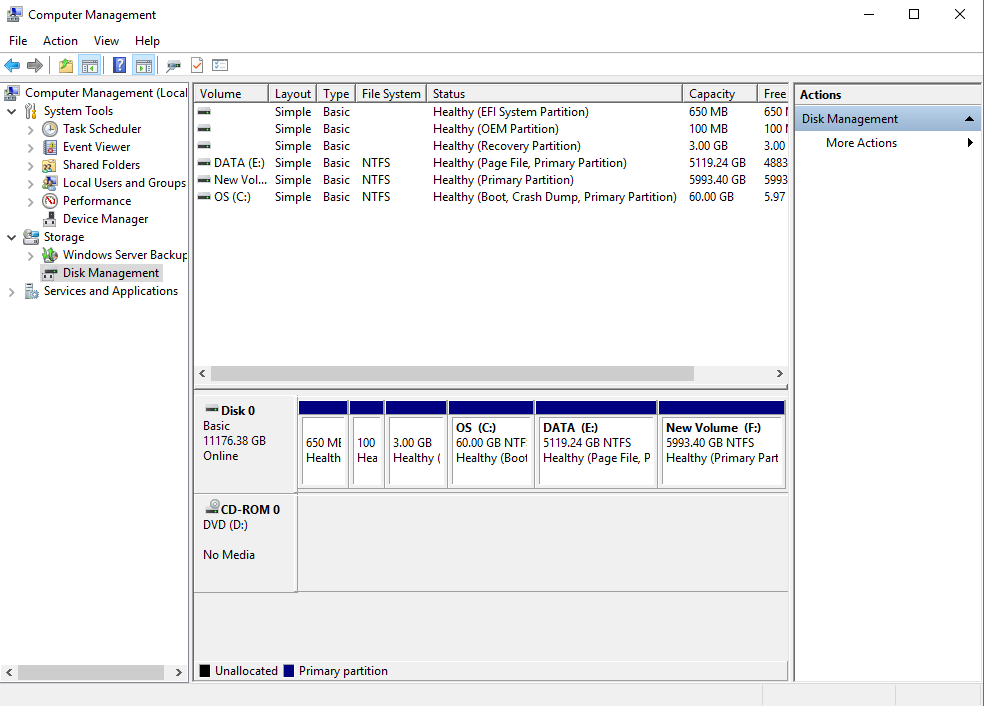
Task: Select the EFI System Partition volume row
Action: (491, 112)
